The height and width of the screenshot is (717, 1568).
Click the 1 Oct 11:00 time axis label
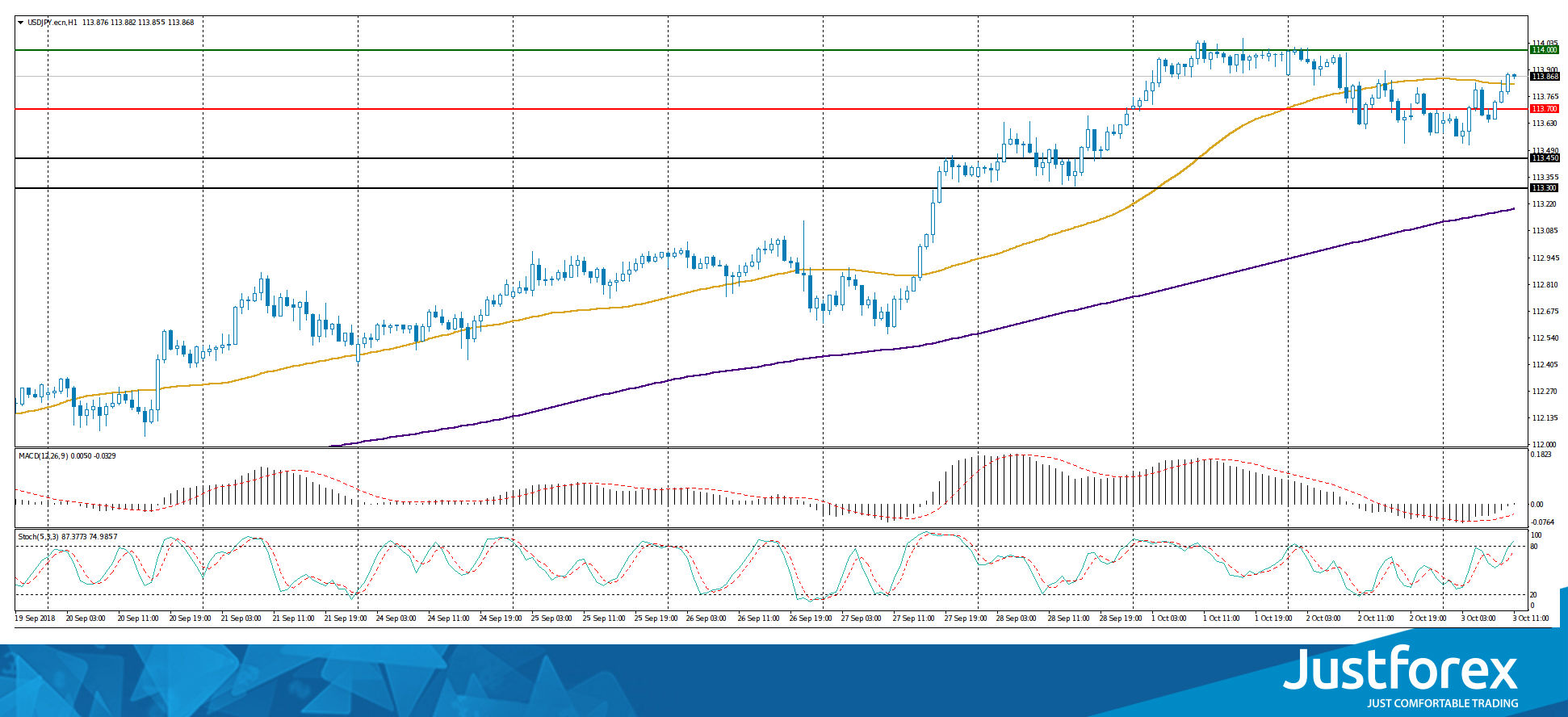1222,618
